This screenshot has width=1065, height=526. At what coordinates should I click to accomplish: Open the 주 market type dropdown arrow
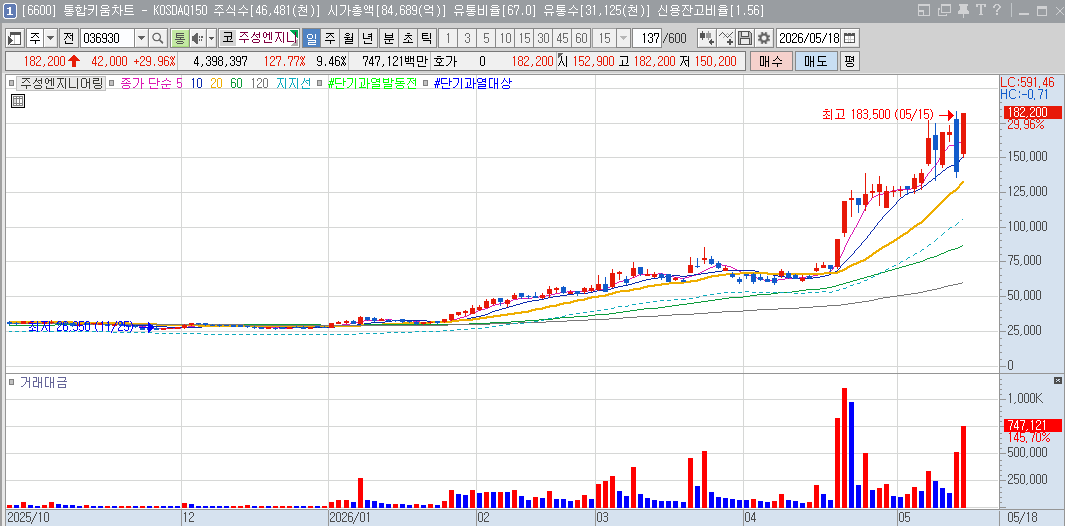click(50, 37)
